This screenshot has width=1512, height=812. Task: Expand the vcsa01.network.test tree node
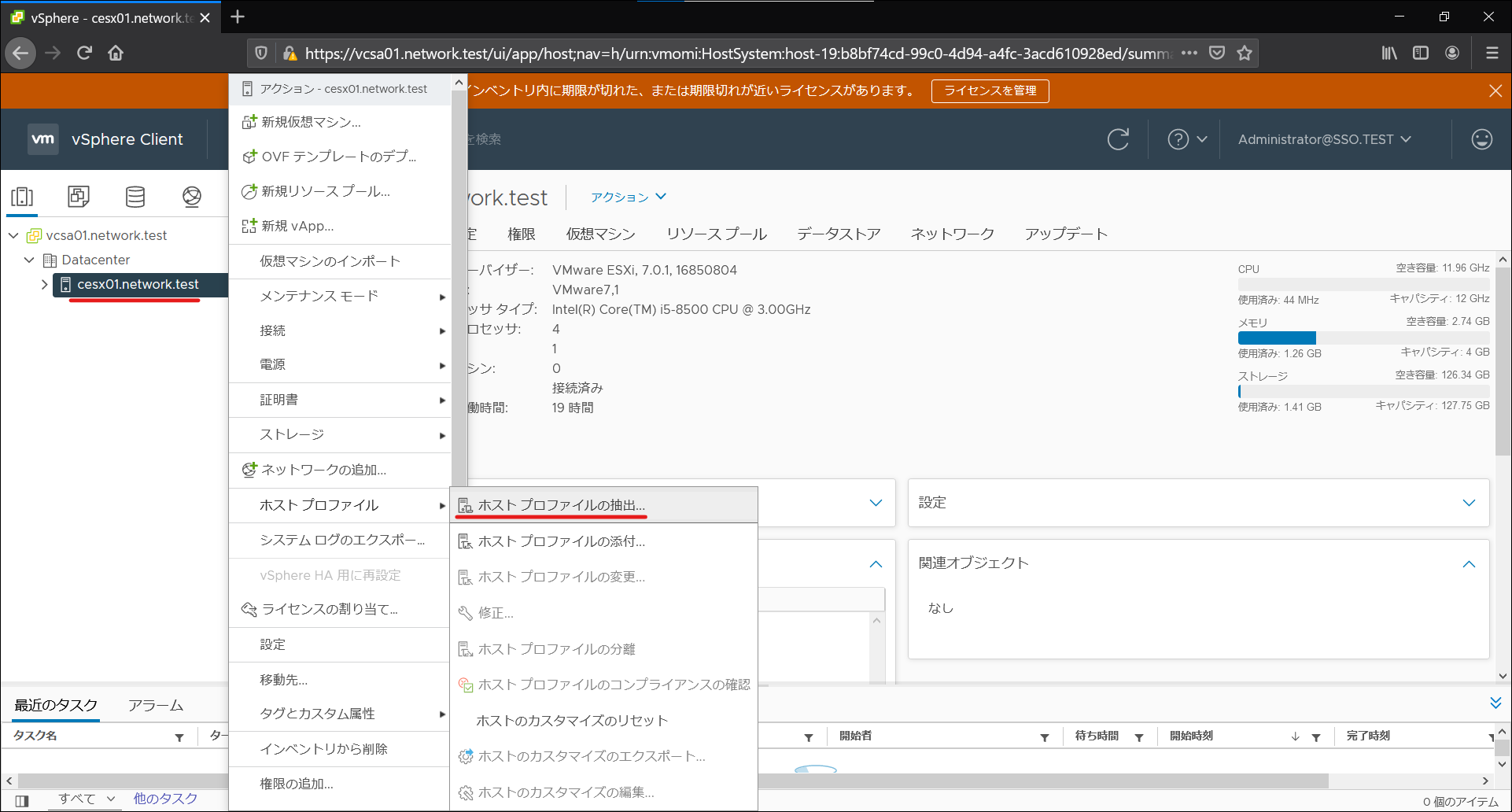tap(13, 235)
